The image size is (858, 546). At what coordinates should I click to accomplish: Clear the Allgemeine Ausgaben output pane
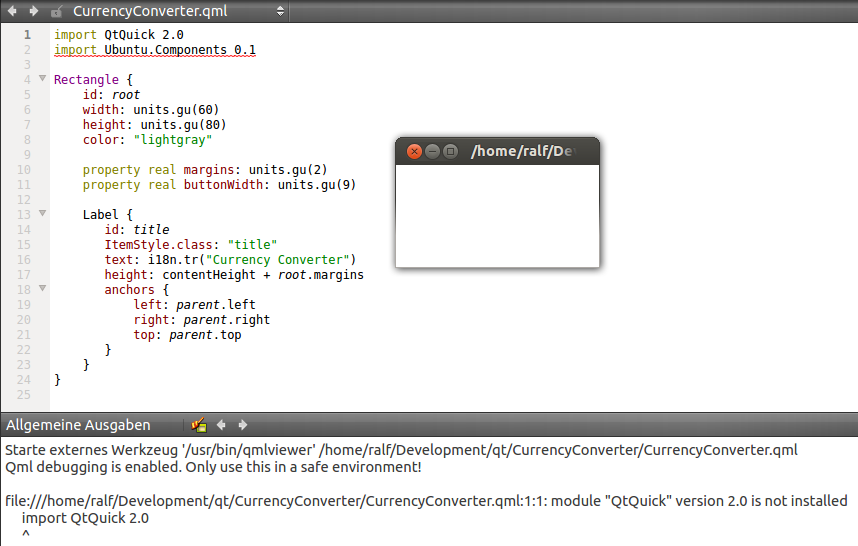[x=198, y=425]
